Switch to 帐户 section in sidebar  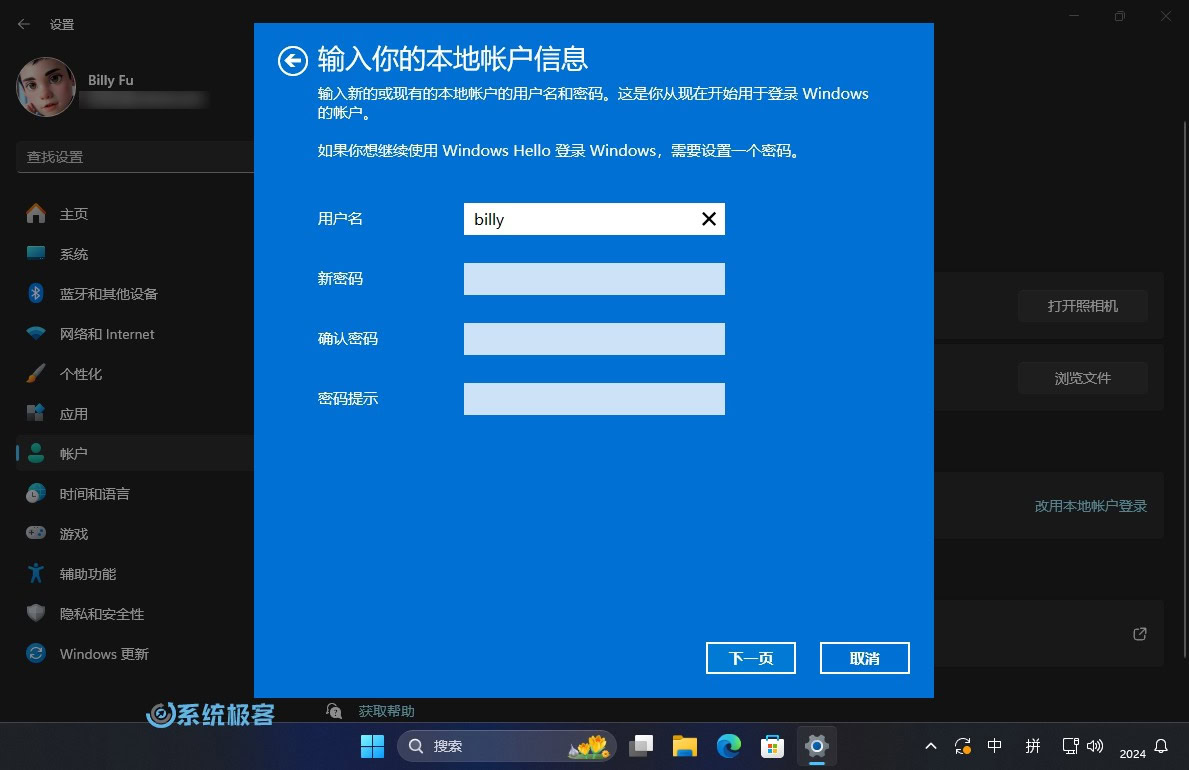pyautogui.click(x=74, y=453)
